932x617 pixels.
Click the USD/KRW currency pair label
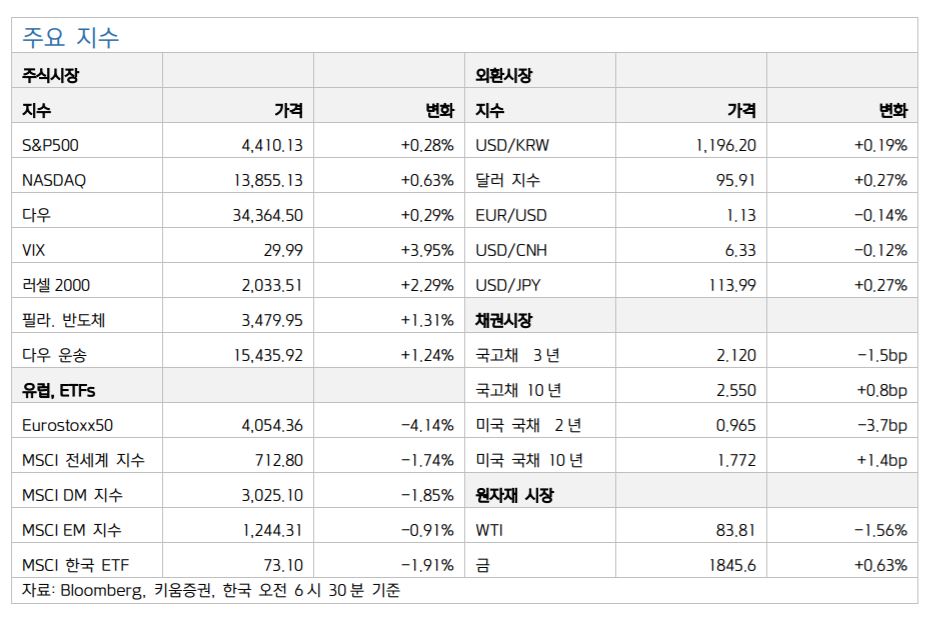point(512,145)
